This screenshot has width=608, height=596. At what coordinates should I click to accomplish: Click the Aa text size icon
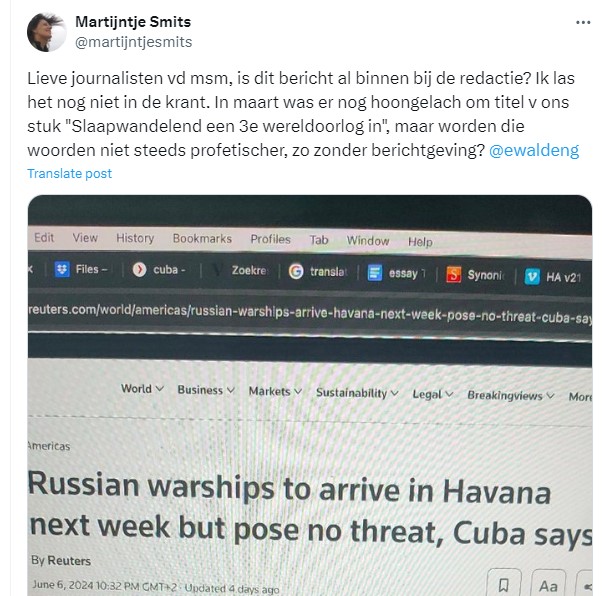pyautogui.click(x=548, y=585)
